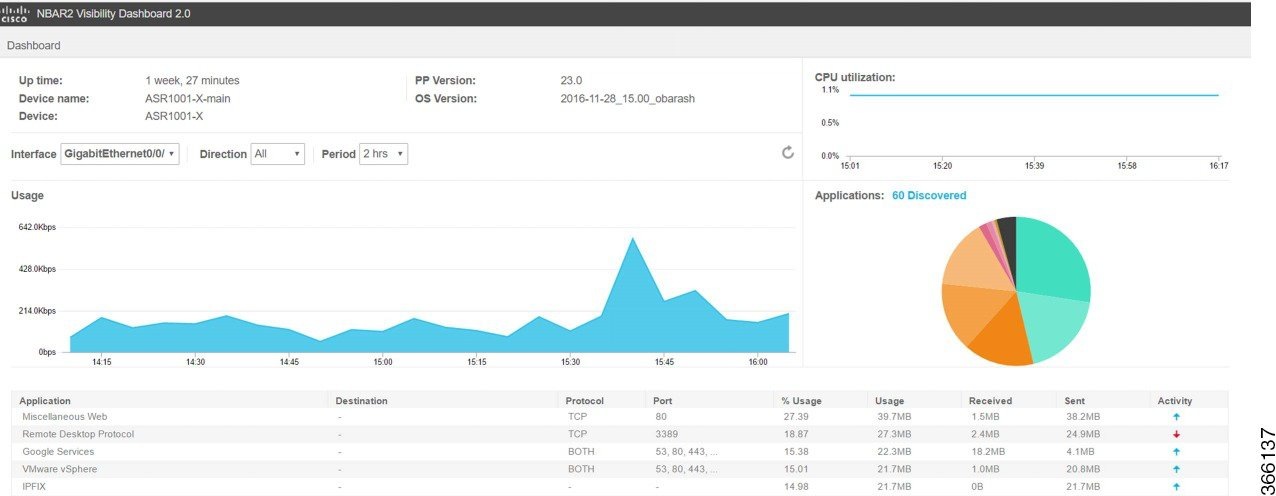Click device name ASR1001-X-main
Image resolution: width=1276 pixels, height=496 pixels.
pos(188,98)
